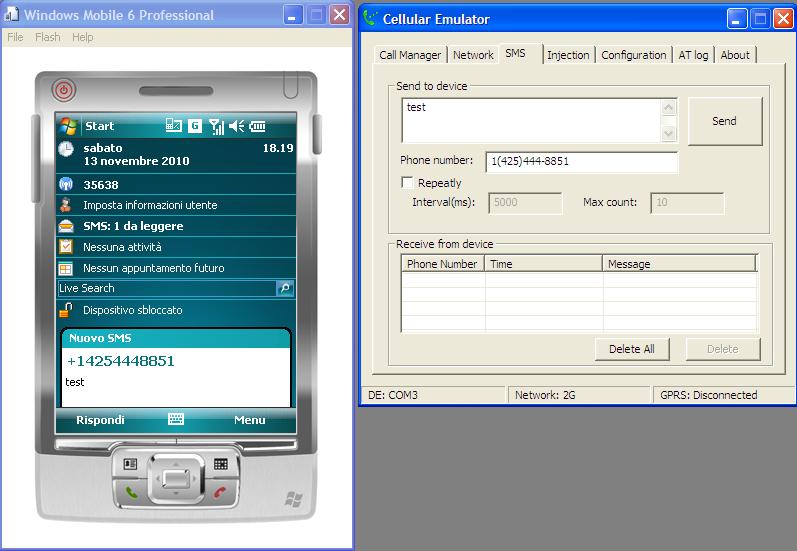
Task: Click the right soft hardware key
Action: (221, 464)
